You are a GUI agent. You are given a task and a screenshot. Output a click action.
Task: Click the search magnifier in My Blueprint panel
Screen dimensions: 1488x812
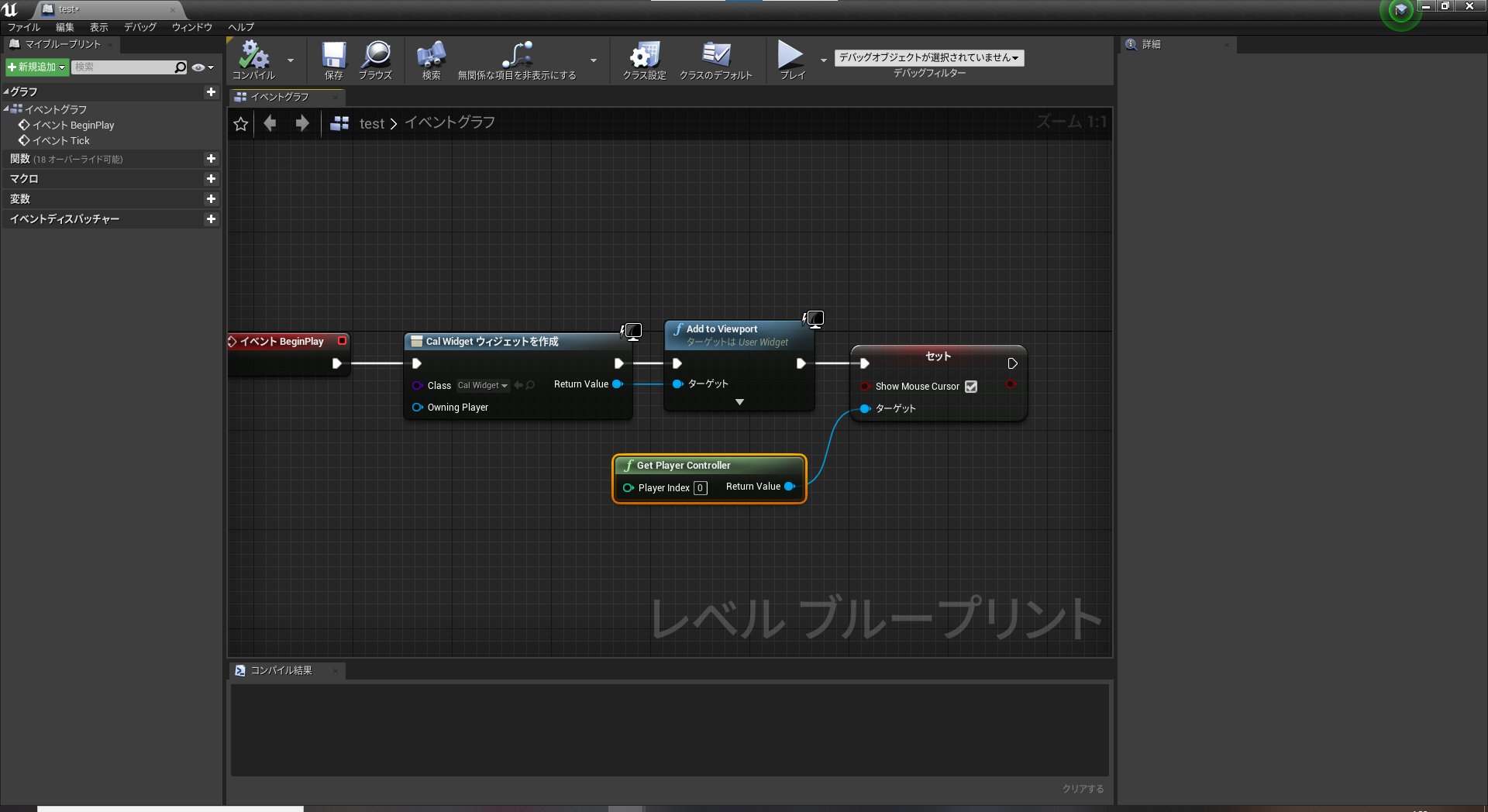[181, 67]
